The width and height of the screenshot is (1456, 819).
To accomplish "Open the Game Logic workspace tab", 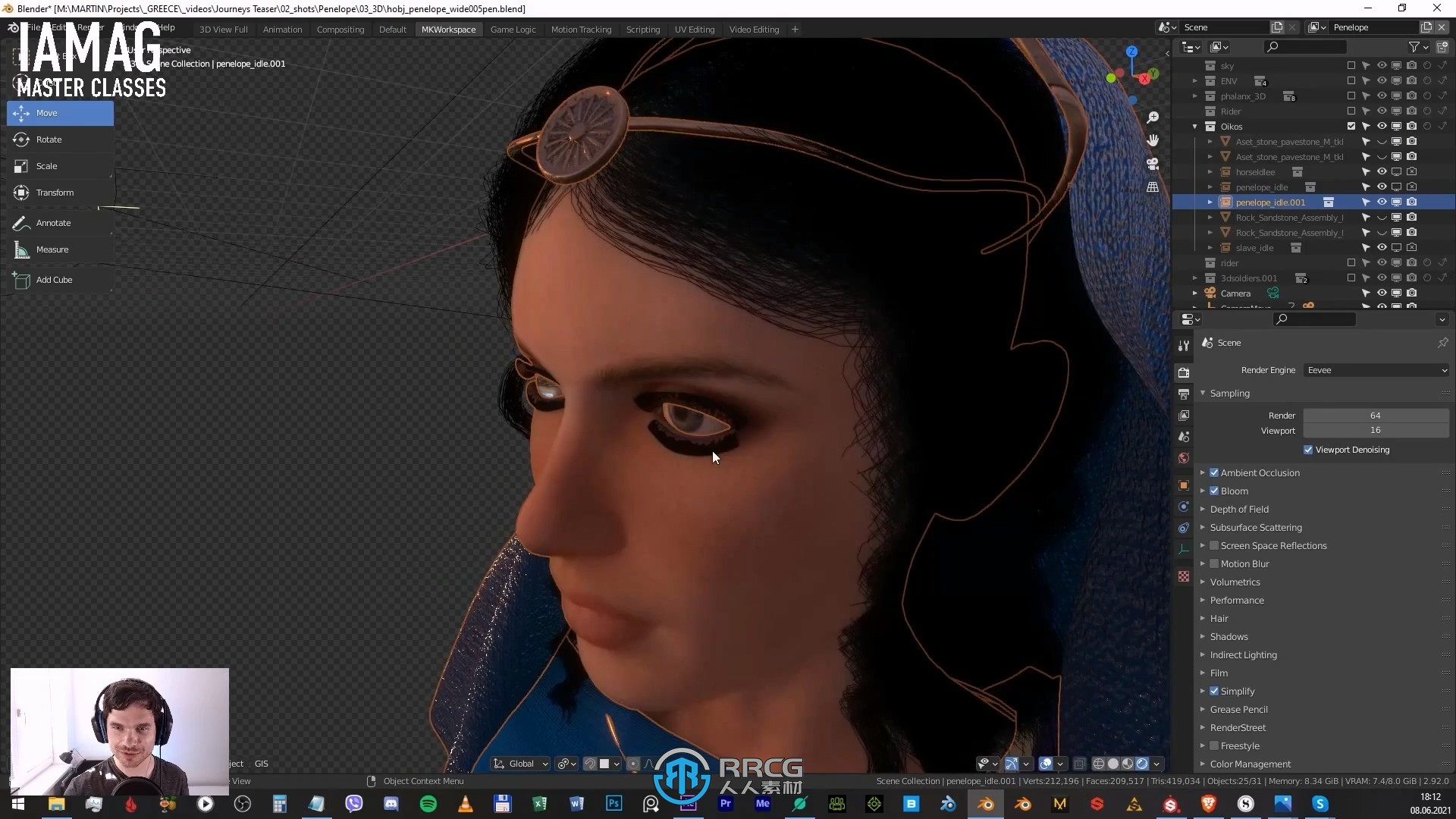I will click(x=513, y=29).
